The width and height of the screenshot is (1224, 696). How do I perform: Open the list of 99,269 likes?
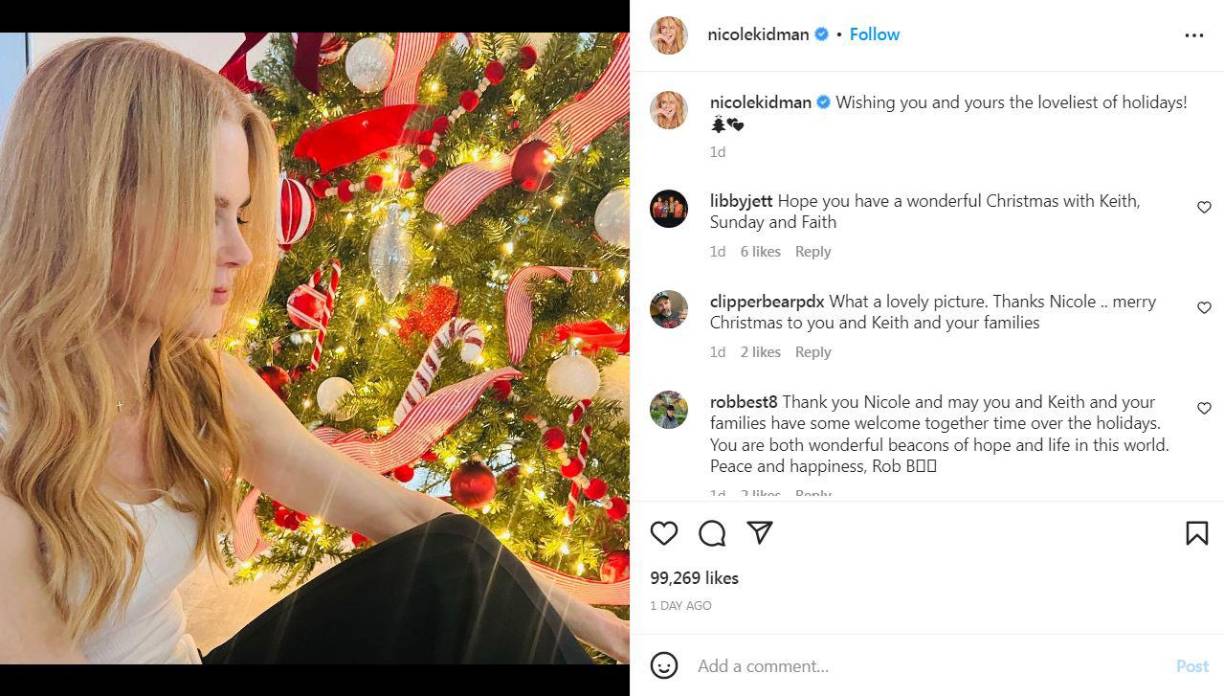pos(696,577)
